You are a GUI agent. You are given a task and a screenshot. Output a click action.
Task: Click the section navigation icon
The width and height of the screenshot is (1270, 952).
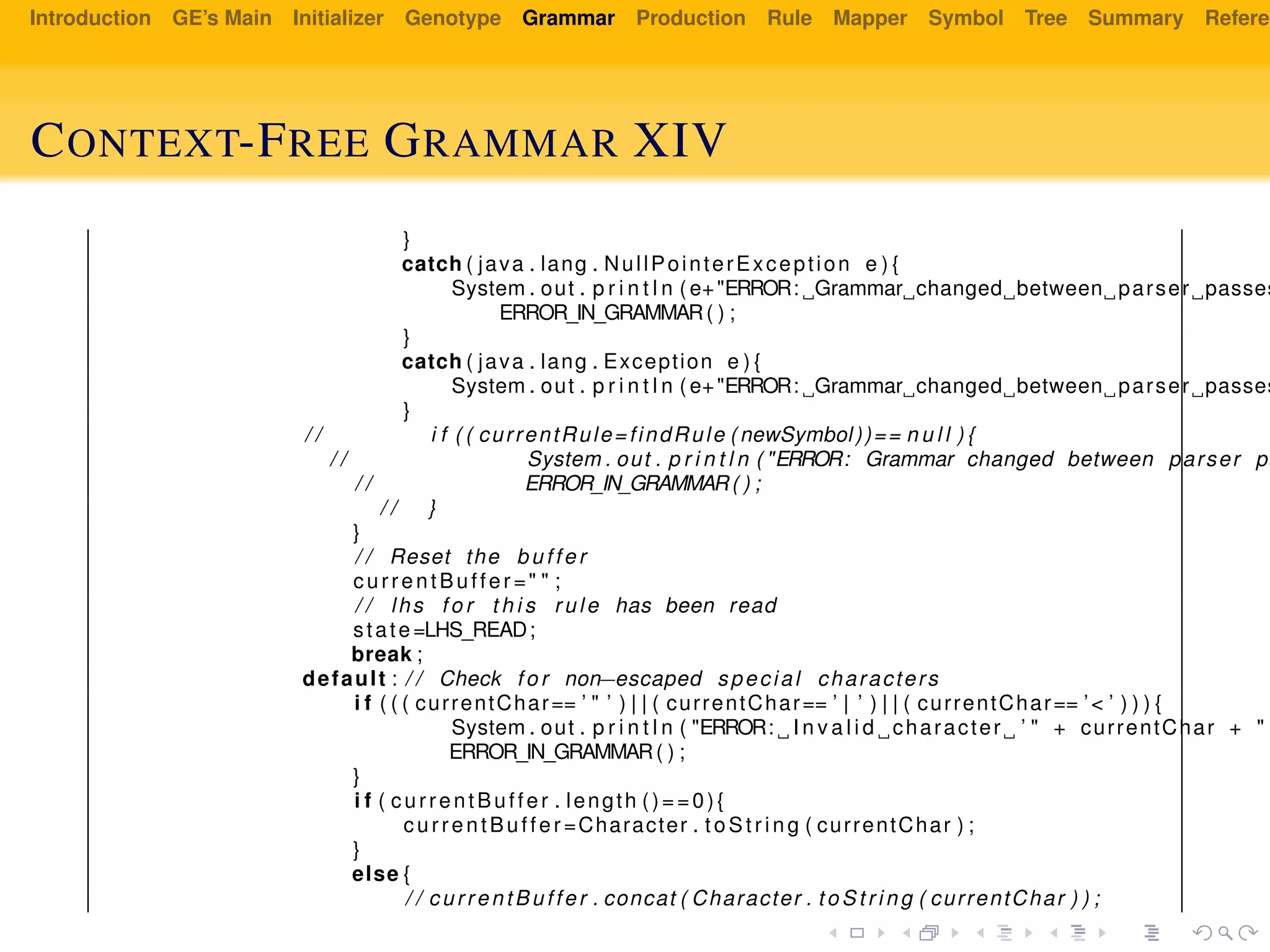click(x=1078, y=933)
